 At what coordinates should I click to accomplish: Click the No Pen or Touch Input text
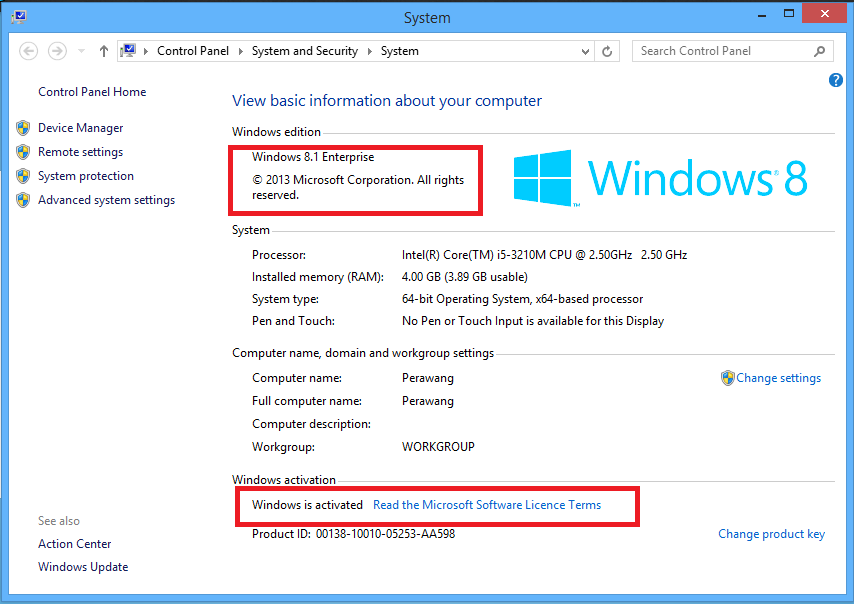[533, 321]
